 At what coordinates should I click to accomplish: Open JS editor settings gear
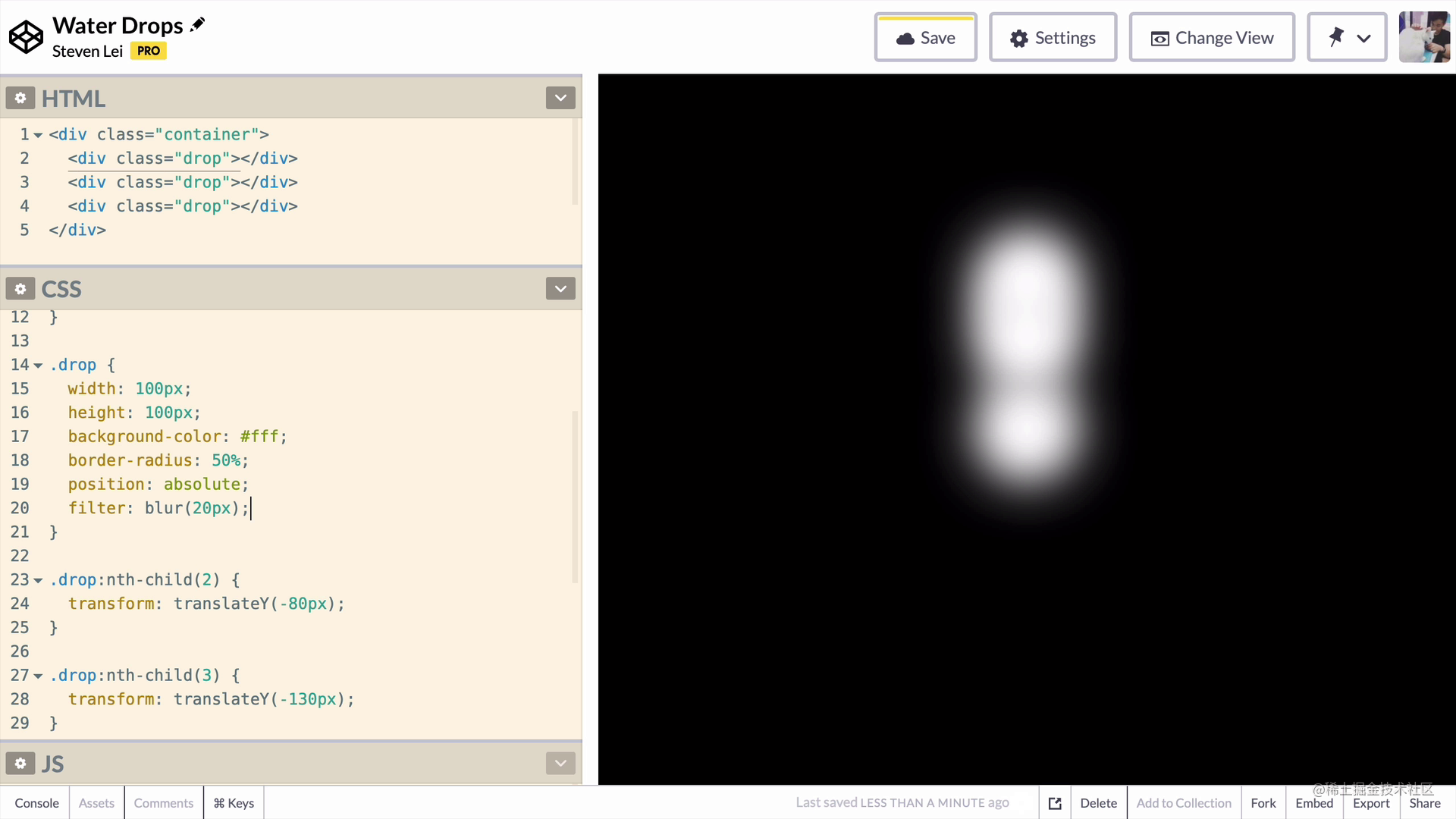(x=20, y=763)
